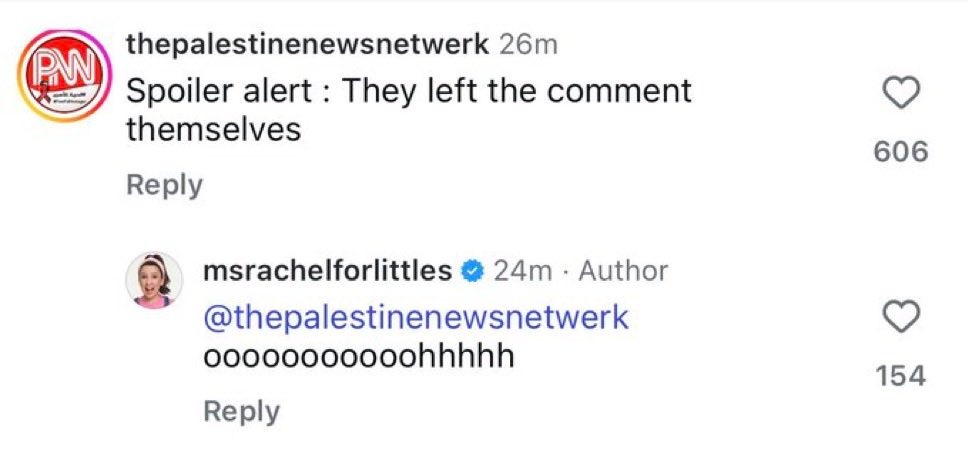The width and height of the screenshot is (968, 453).
Task: Click the 'oooooooooohhhhh' reply text
Action: 358,356
